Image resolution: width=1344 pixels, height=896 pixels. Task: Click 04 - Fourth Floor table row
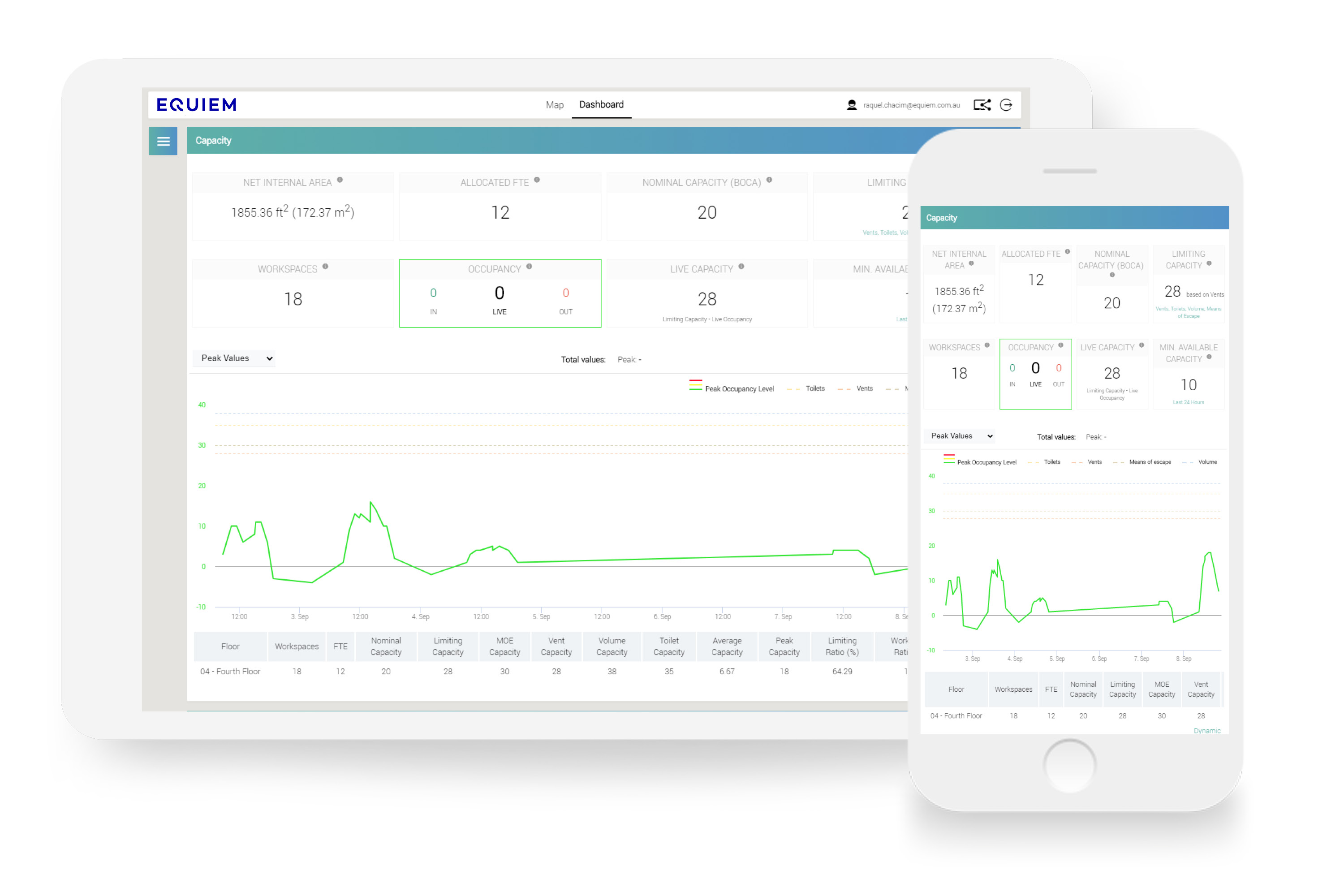230,672
